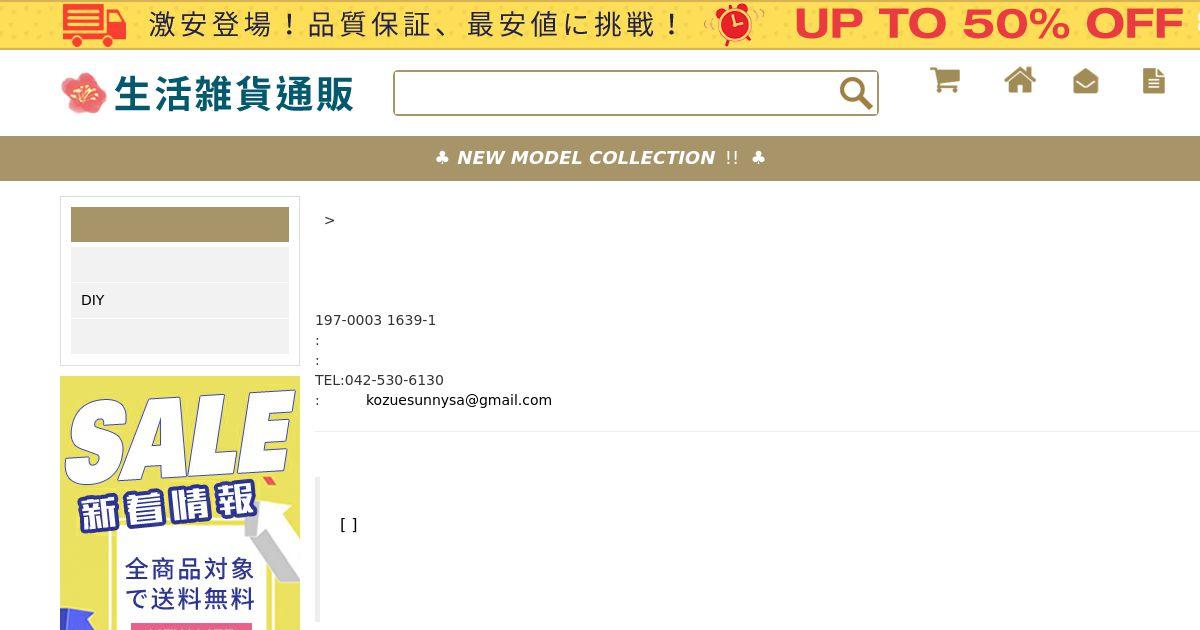Click the red alarm clock icon

pos(734,24)
